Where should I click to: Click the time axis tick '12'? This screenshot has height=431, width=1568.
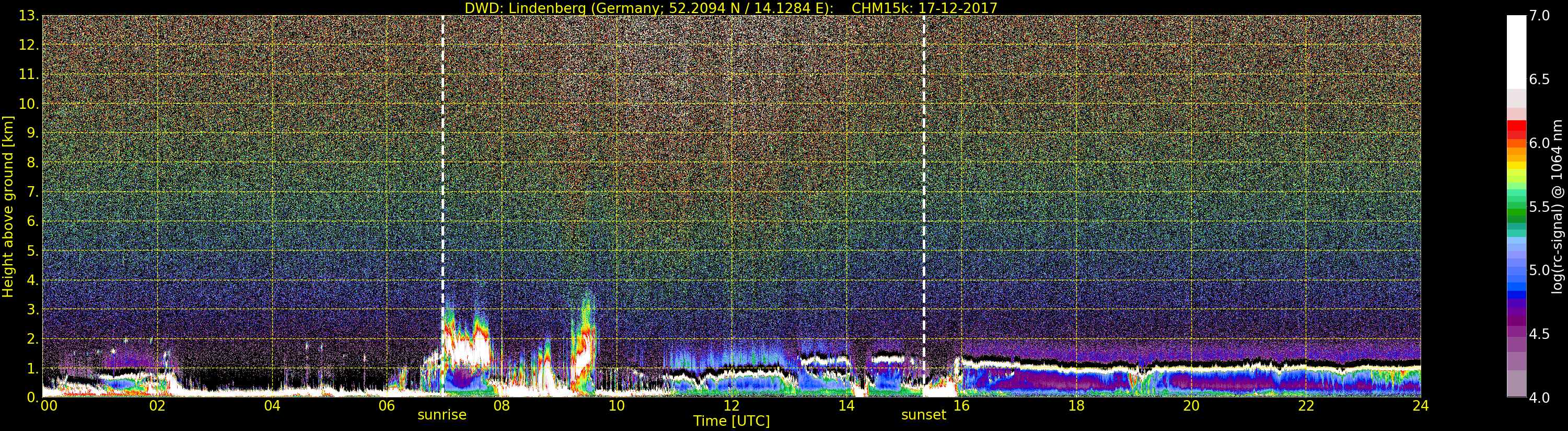pos(731,406)
